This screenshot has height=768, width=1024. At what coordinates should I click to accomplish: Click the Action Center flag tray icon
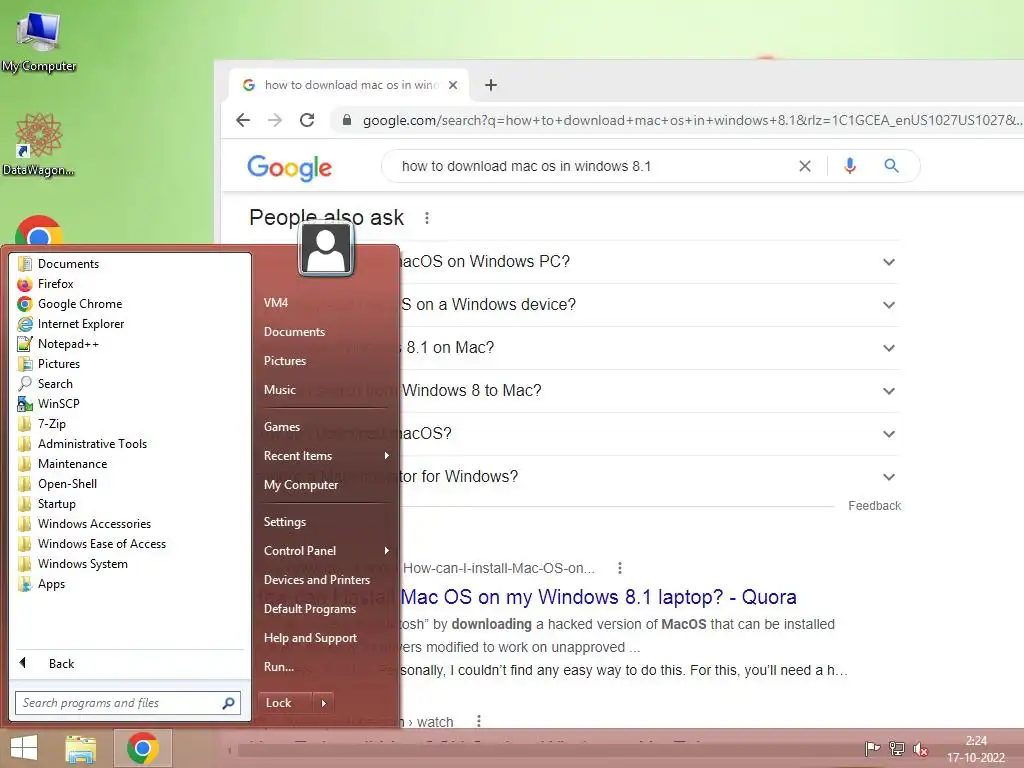tap(872, 748)
